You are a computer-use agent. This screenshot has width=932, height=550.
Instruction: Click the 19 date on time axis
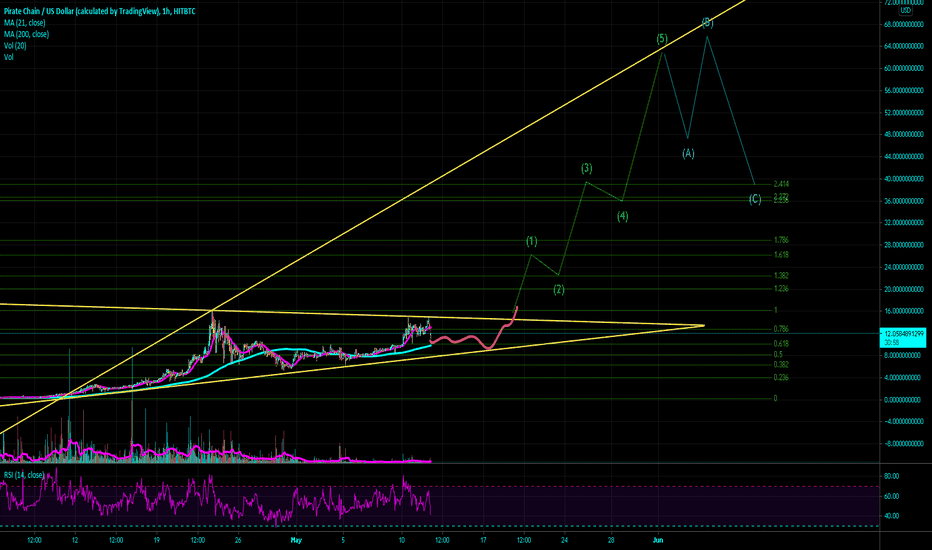[x=156, y=540]
